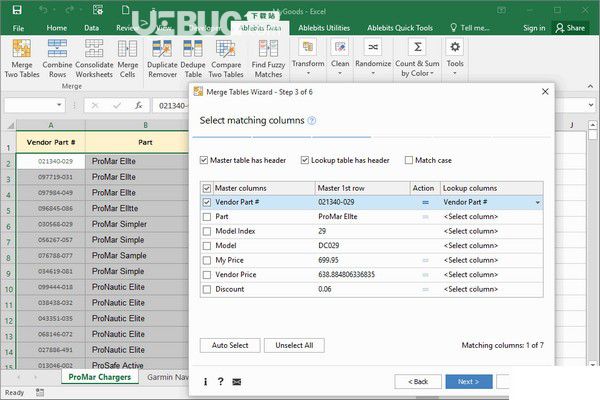Open Count & Sum by Color dropdown
This screenshot has height=400, width=600.
coord(417,57)
